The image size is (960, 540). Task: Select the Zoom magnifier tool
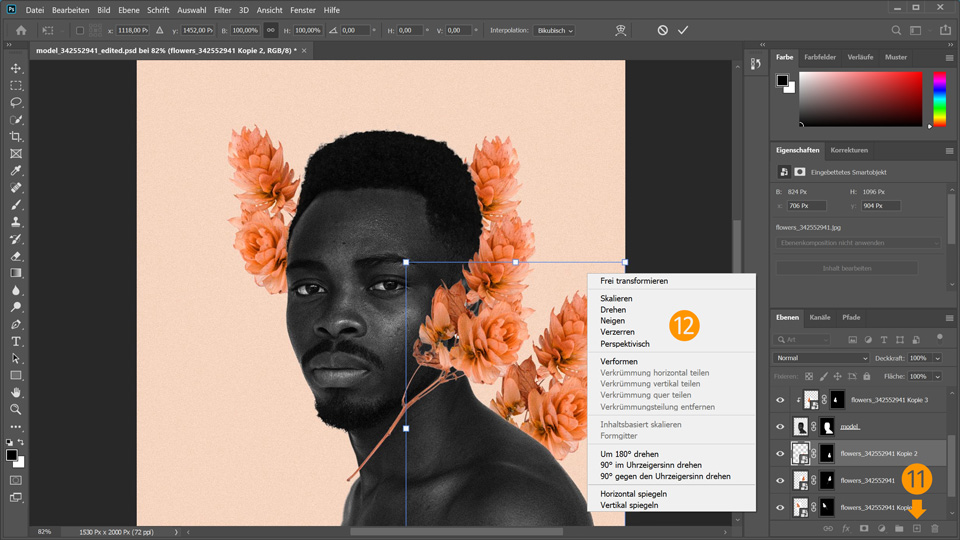[16, 410]
